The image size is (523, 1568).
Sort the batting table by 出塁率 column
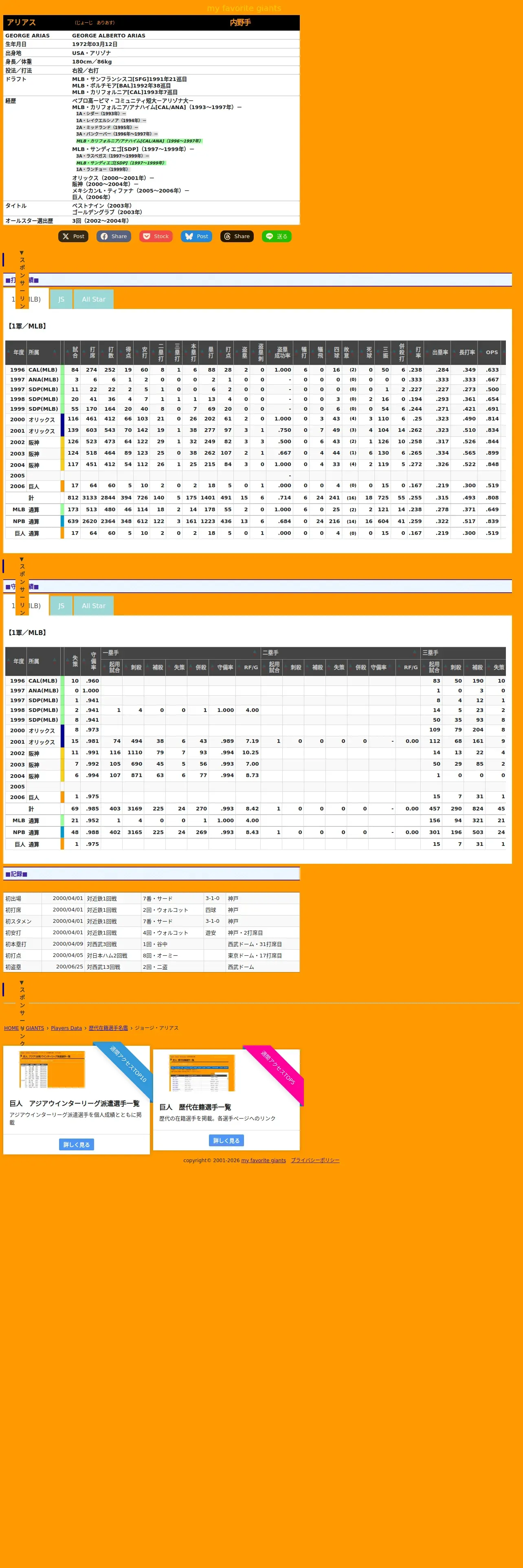437,353
